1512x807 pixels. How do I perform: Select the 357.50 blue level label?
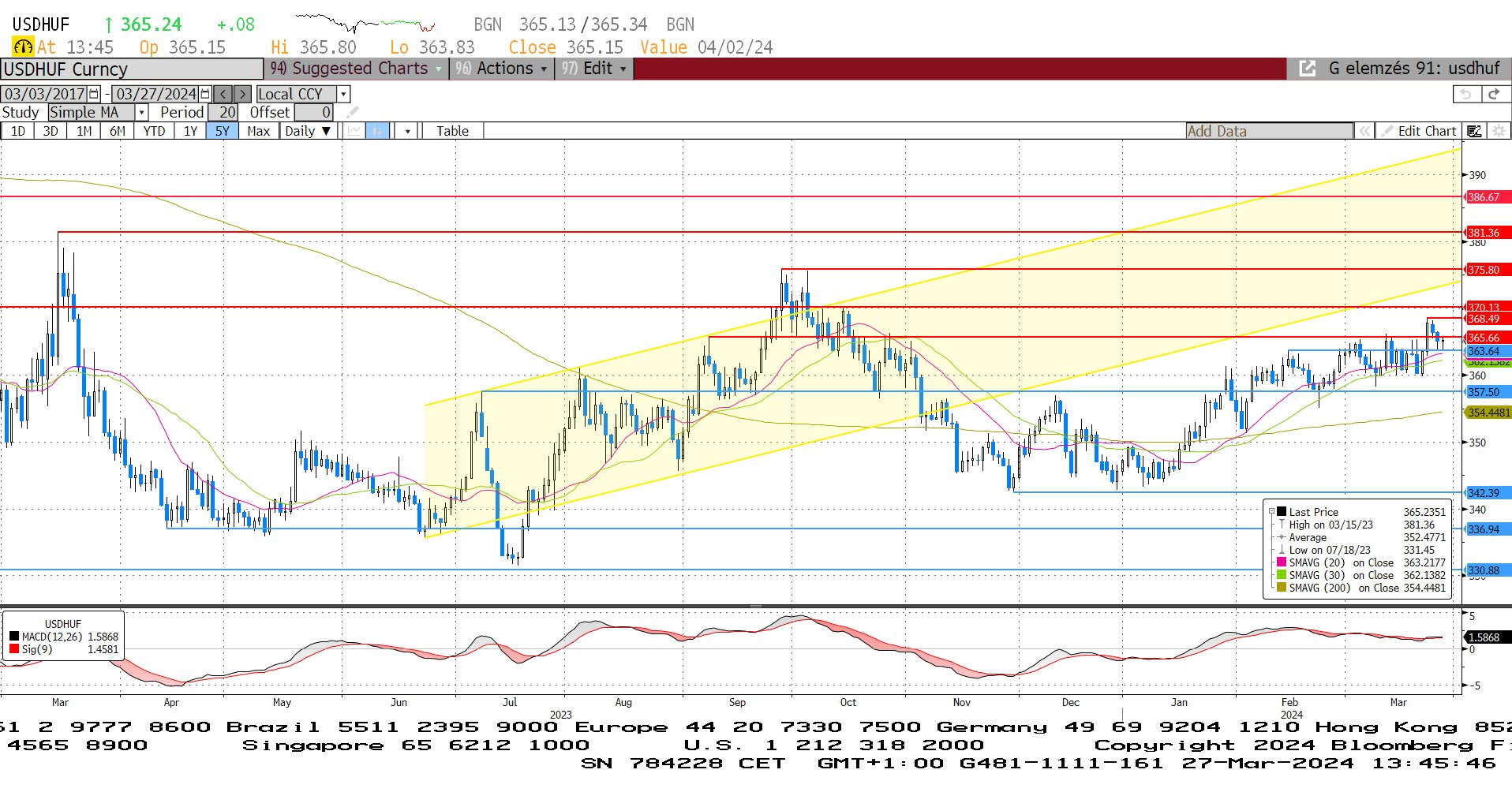[x=1487, y=392]
